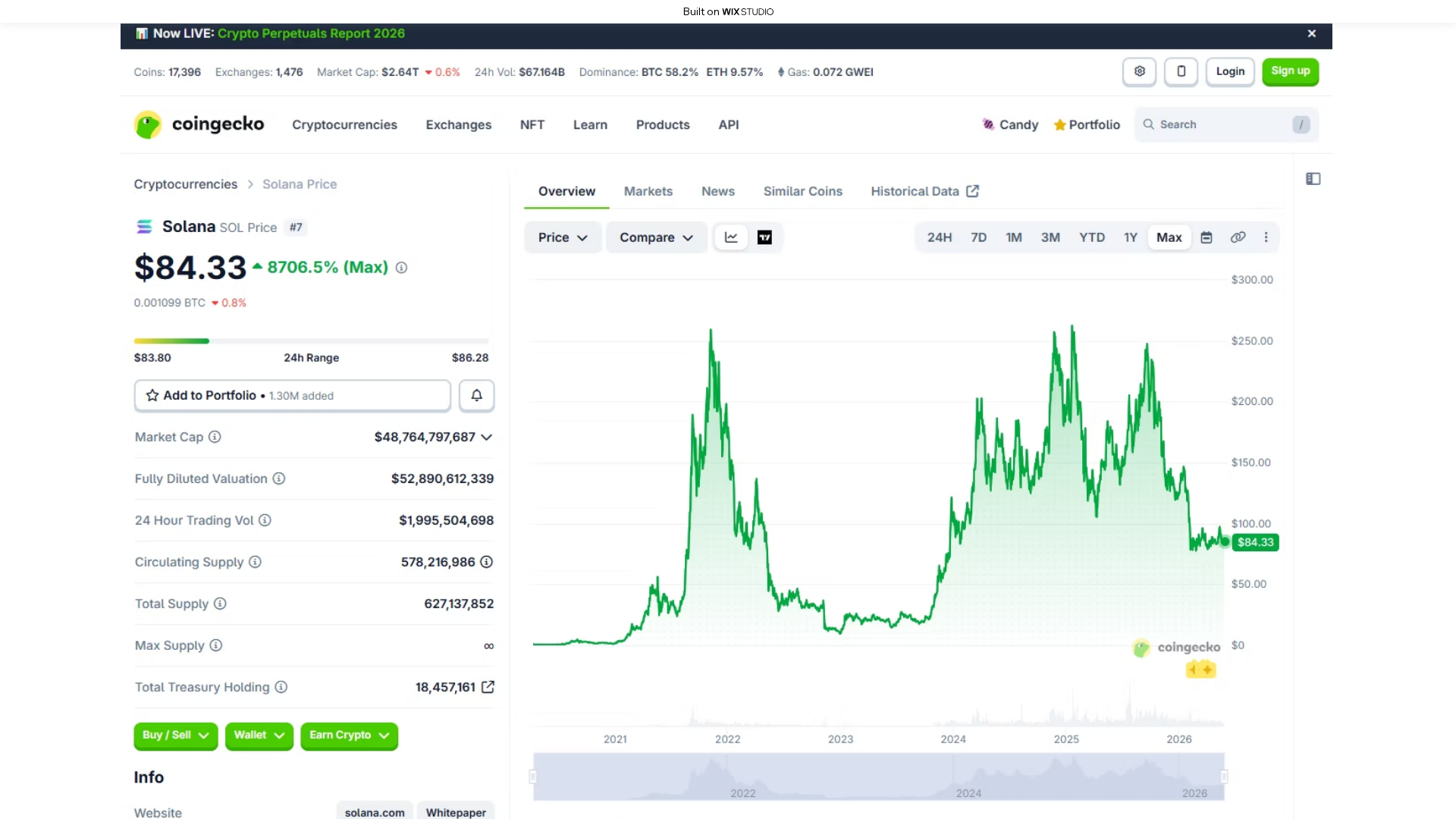
Task: Open the Learn nav menu
Action: [590, 124]
